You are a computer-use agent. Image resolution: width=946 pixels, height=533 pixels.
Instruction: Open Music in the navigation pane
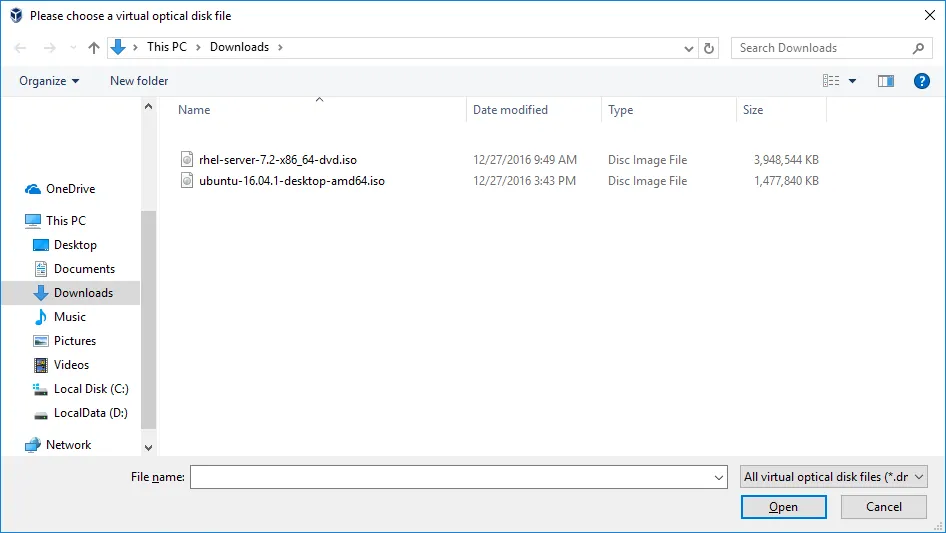[x=70, y=317]
